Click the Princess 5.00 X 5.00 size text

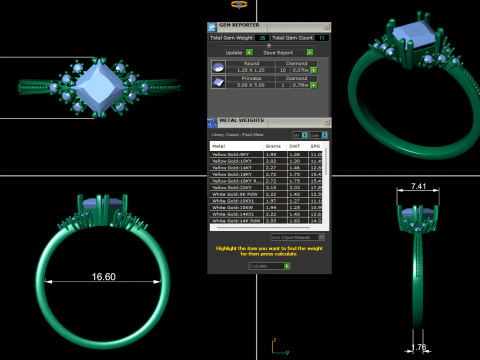coord(251,85)
